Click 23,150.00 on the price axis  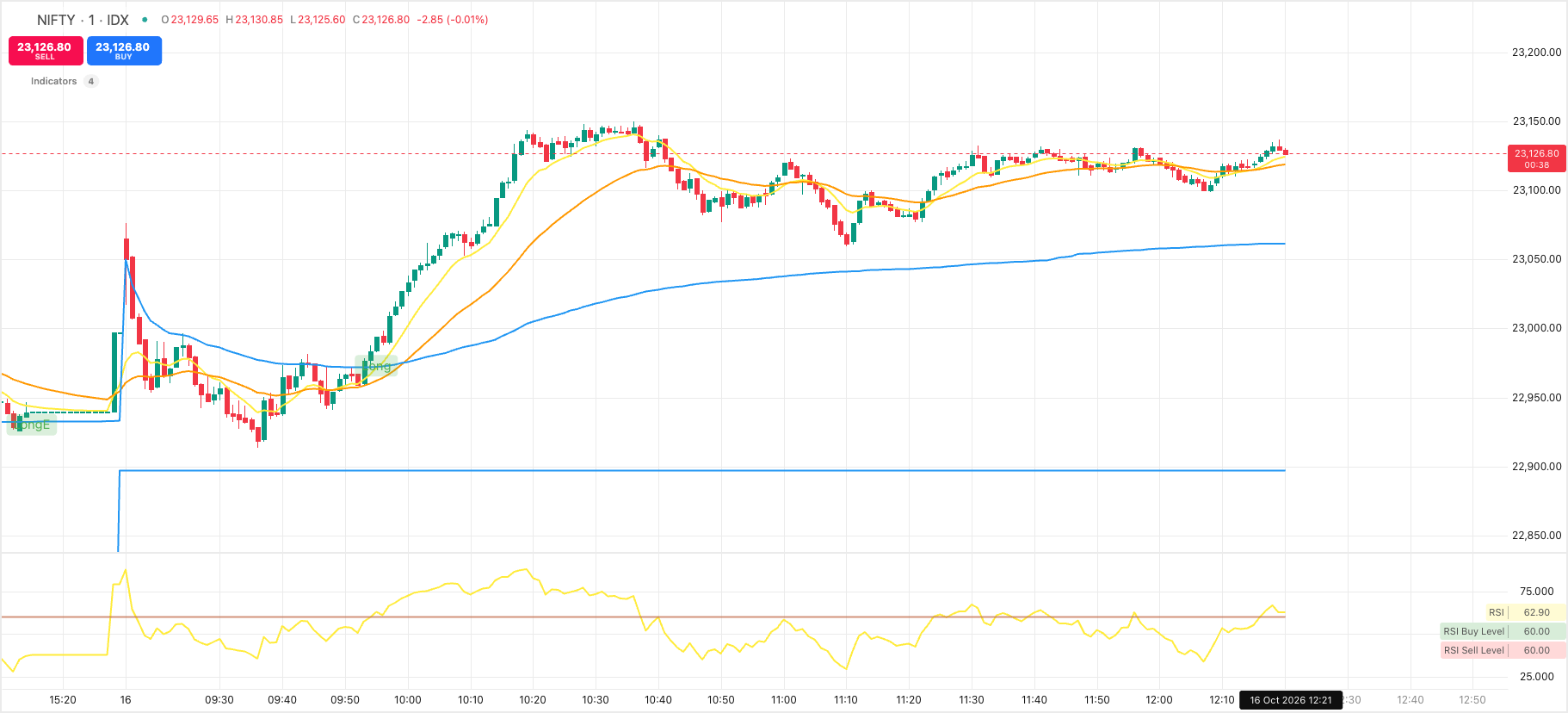click(x=1536, y=121)
